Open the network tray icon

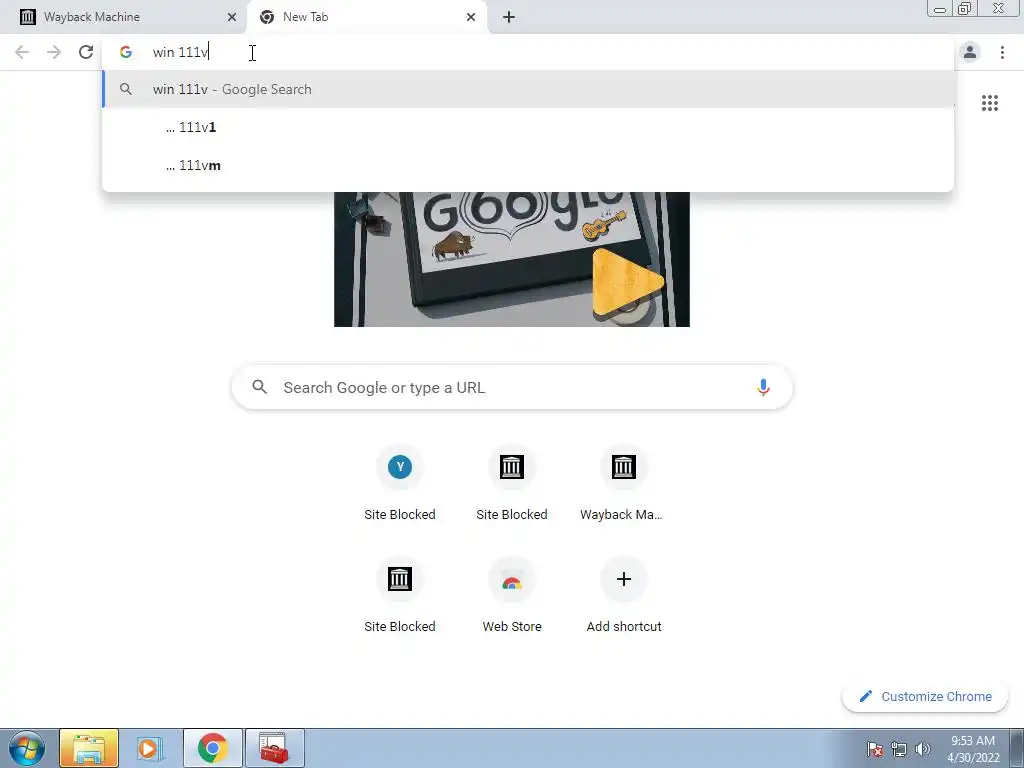point(899,749)
